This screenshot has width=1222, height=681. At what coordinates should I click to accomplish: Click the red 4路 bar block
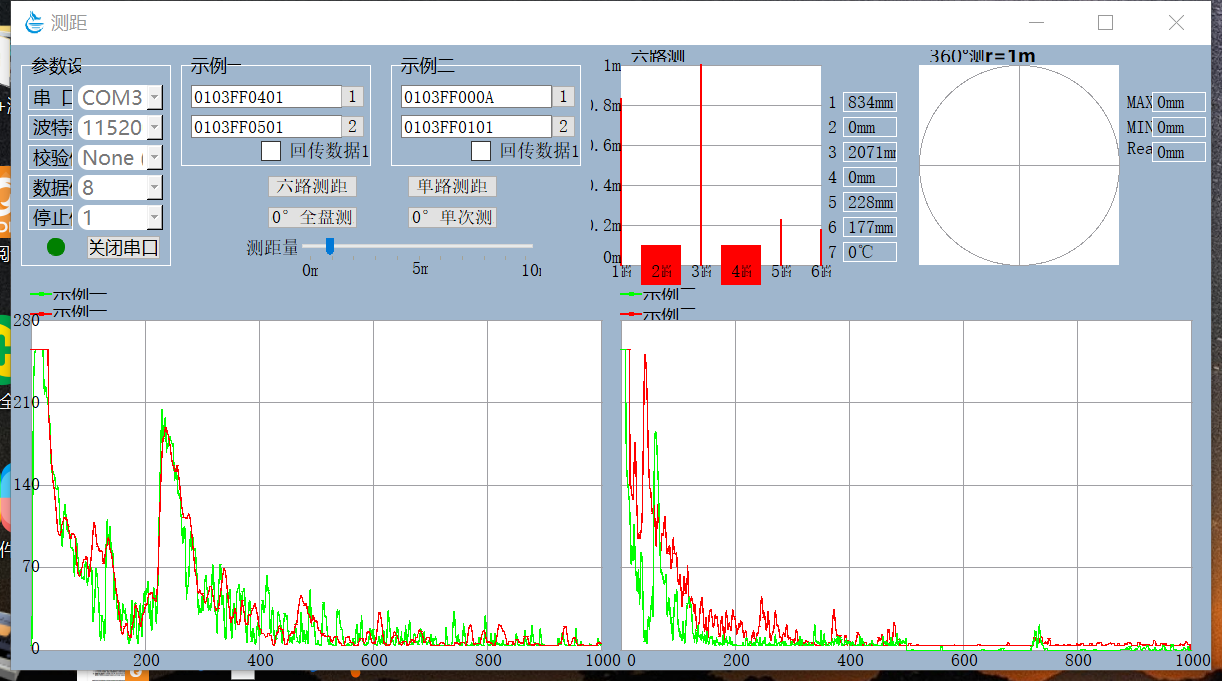tap(740, 265)
